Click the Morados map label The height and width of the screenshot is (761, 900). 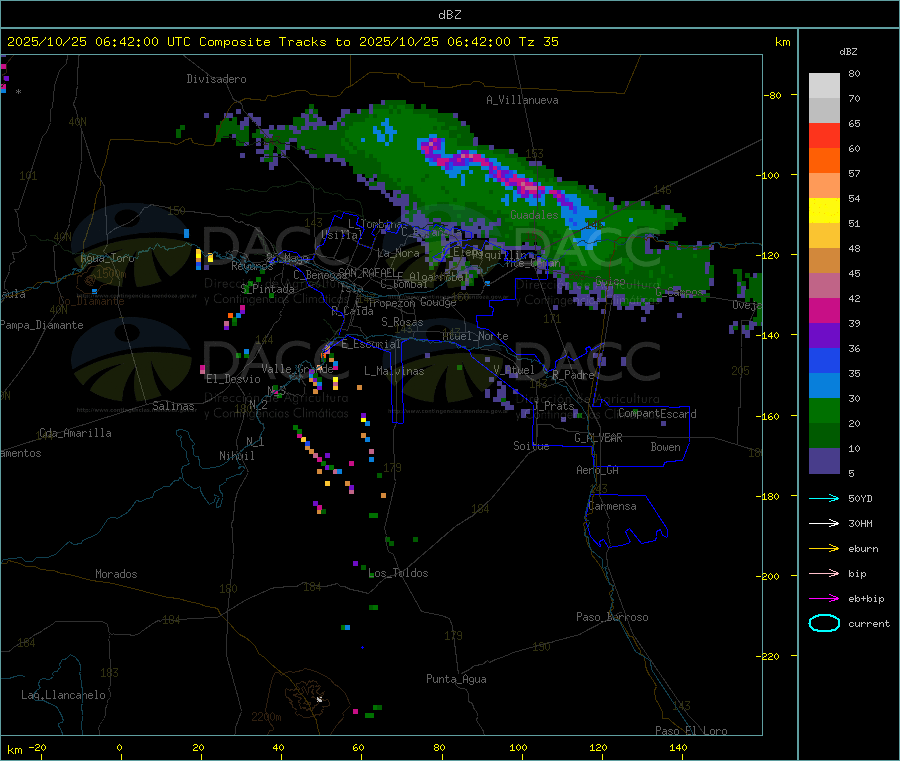tap(116, 574)
